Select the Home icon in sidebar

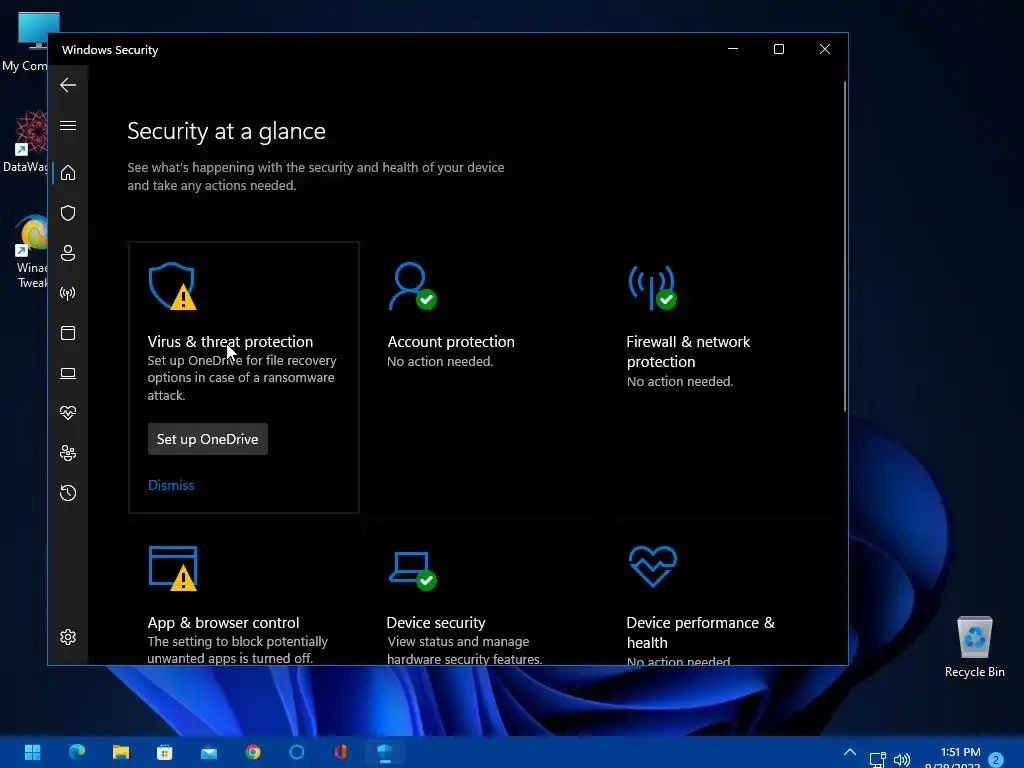click(x=68, y=173)
